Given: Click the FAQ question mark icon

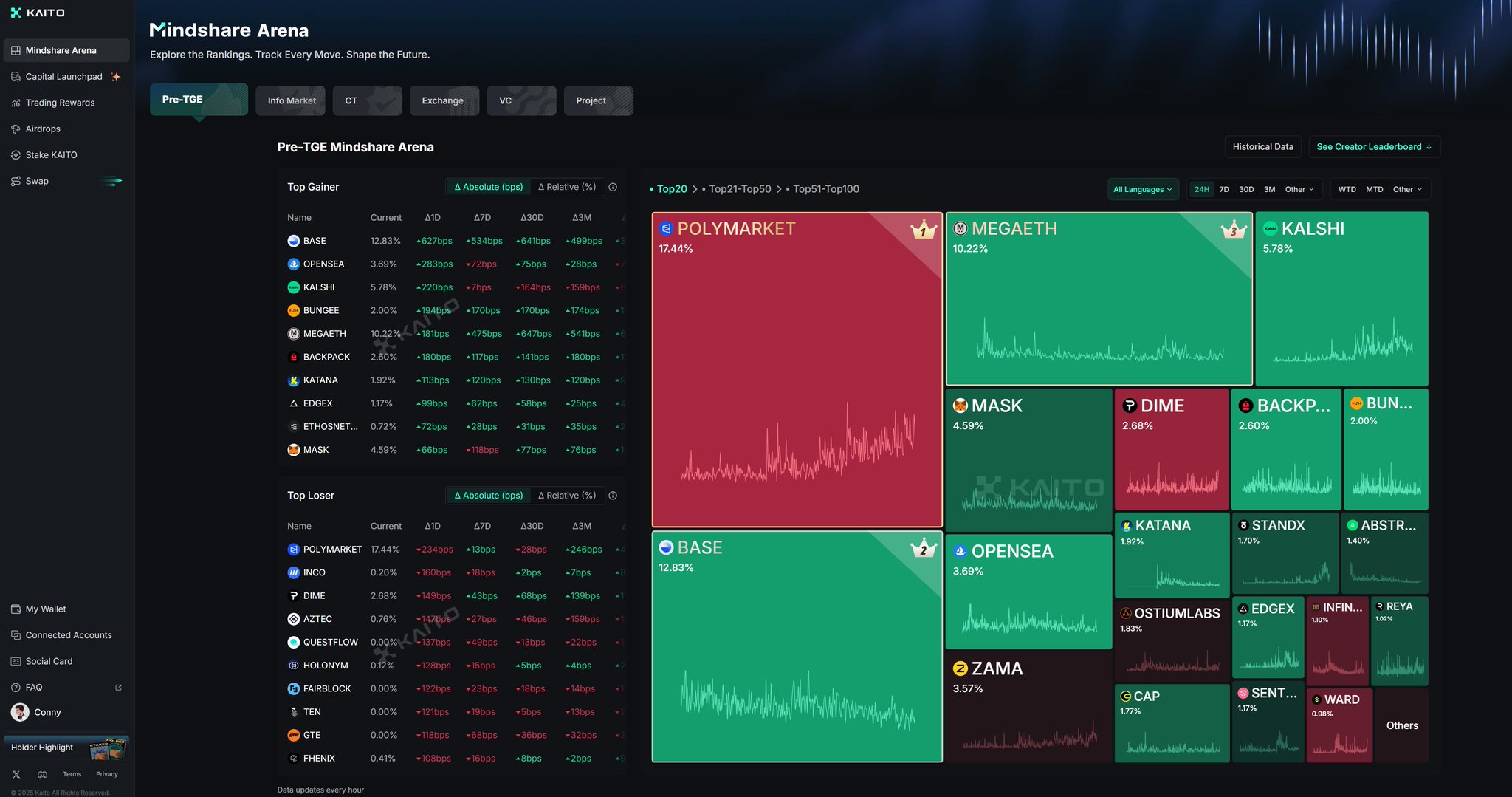Looking at the screenshot, I should (16, 688).
